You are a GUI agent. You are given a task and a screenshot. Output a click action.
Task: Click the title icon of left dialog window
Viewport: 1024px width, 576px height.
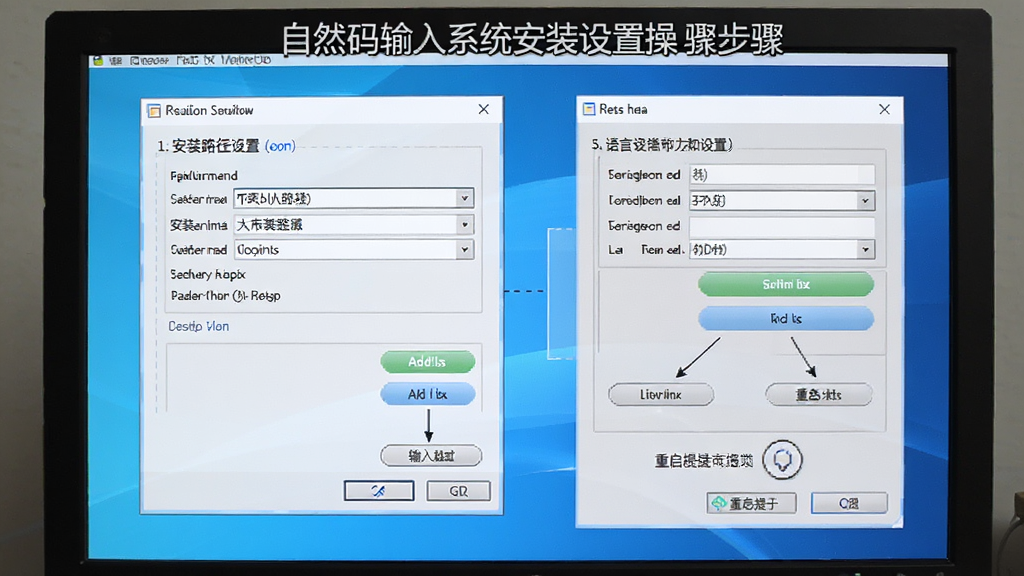click(x=154, y=110)
